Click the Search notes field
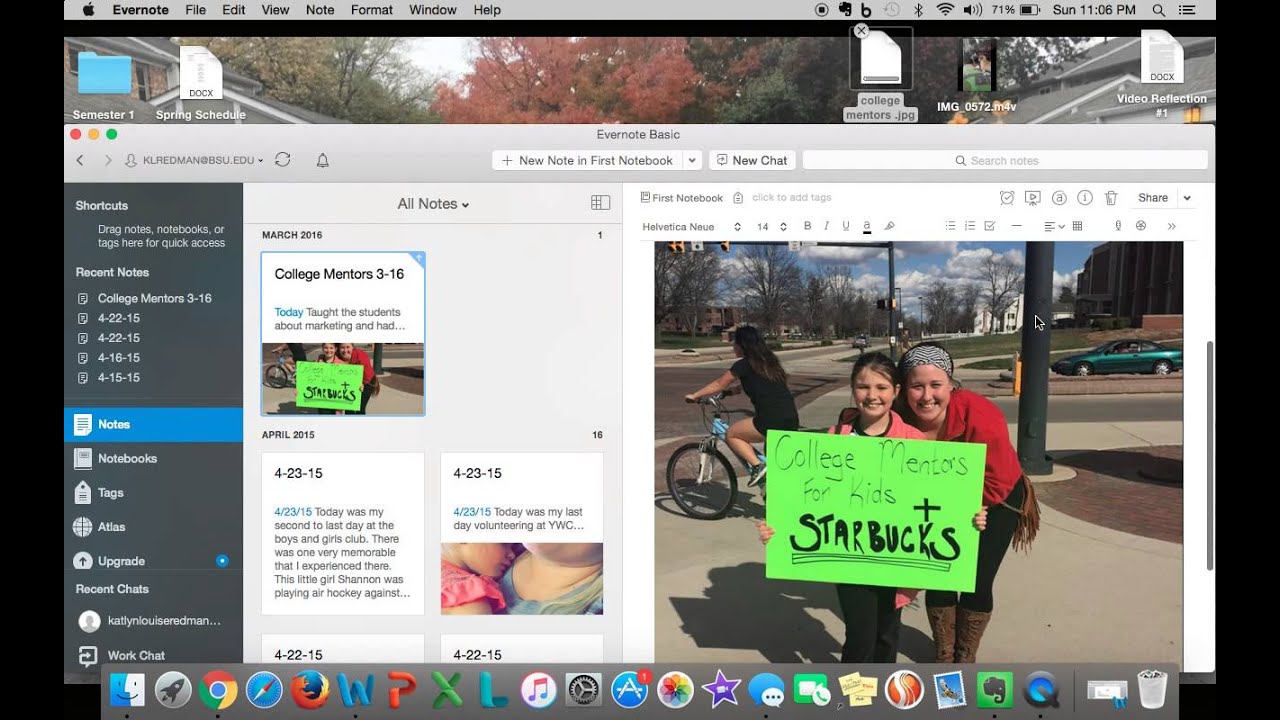This screenshot has height=720, width=1280. [1005, 160]
